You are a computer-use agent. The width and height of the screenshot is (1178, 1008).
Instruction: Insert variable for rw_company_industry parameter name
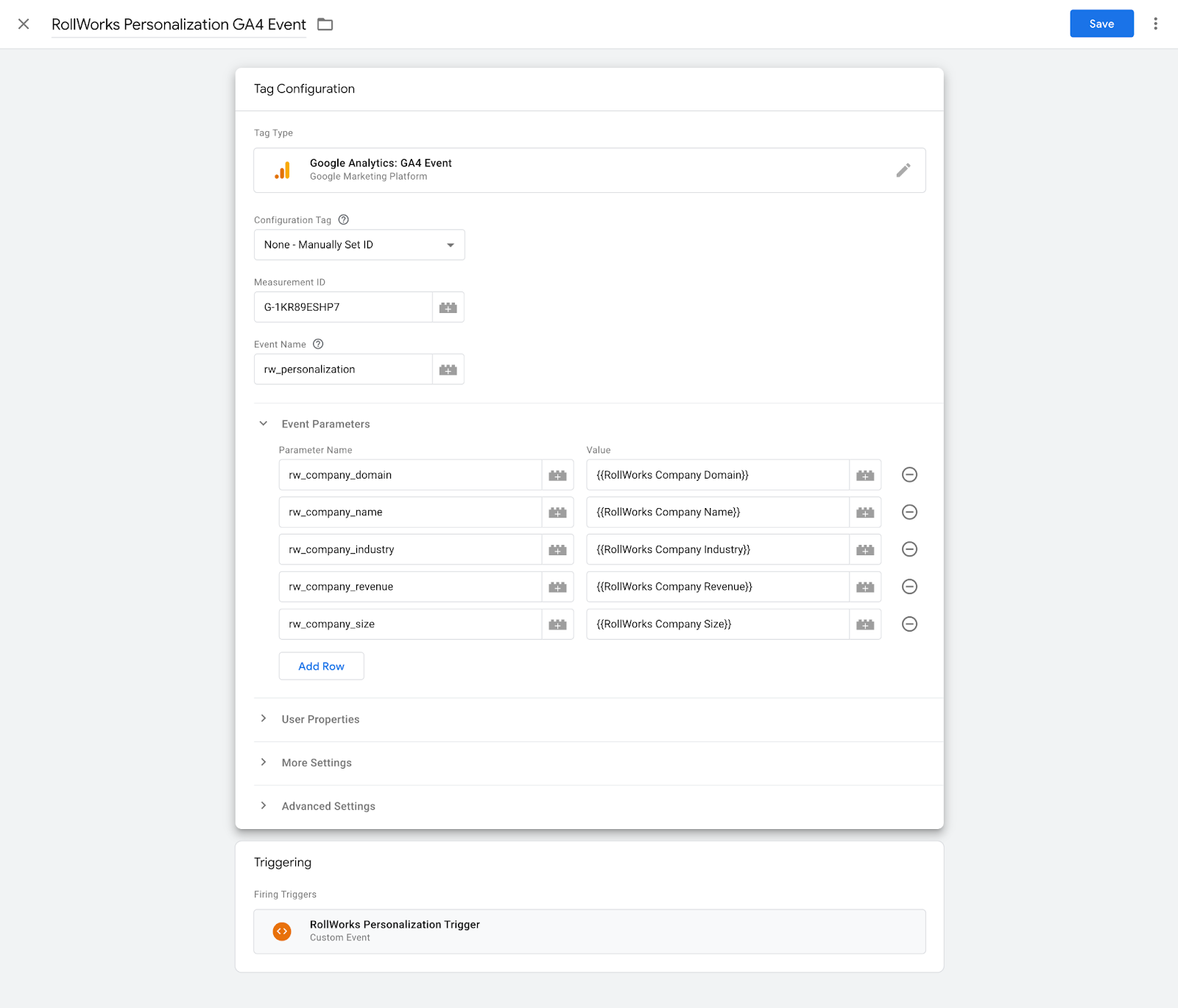[x=558, y=549]
